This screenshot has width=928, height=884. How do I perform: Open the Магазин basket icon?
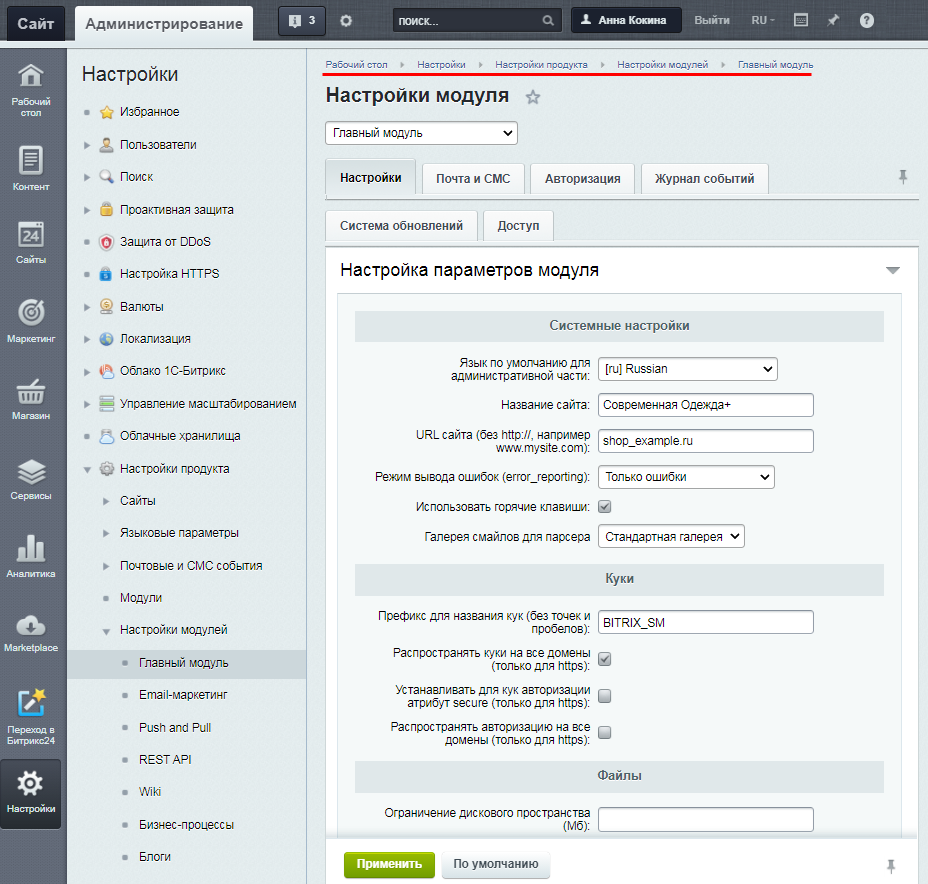(x=31, y=391)
